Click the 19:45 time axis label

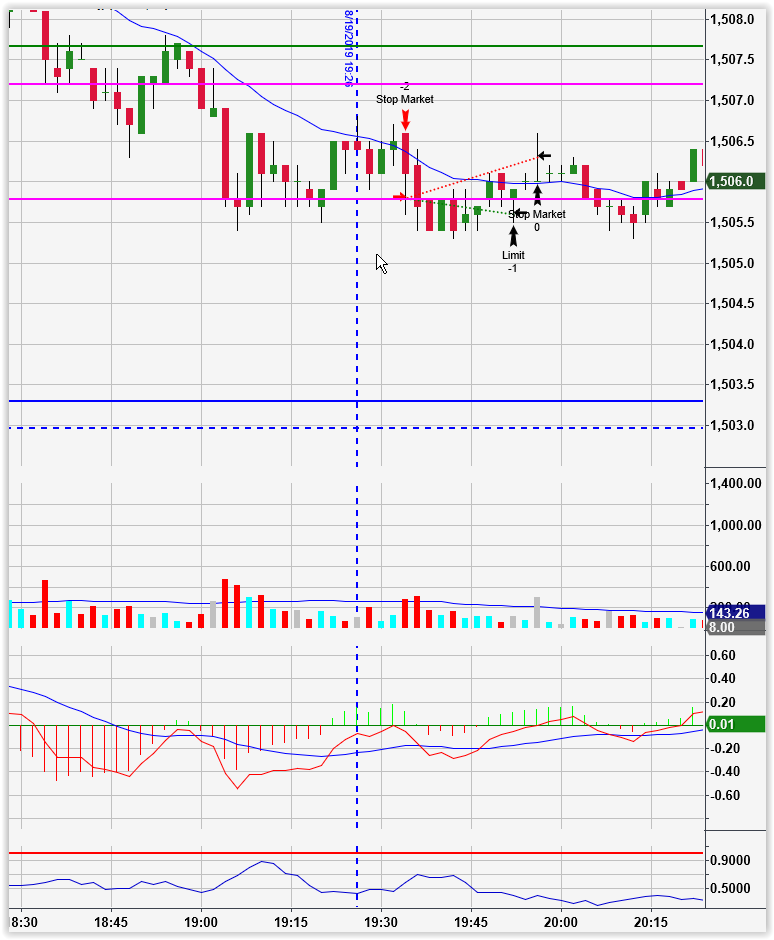point(471,921)
